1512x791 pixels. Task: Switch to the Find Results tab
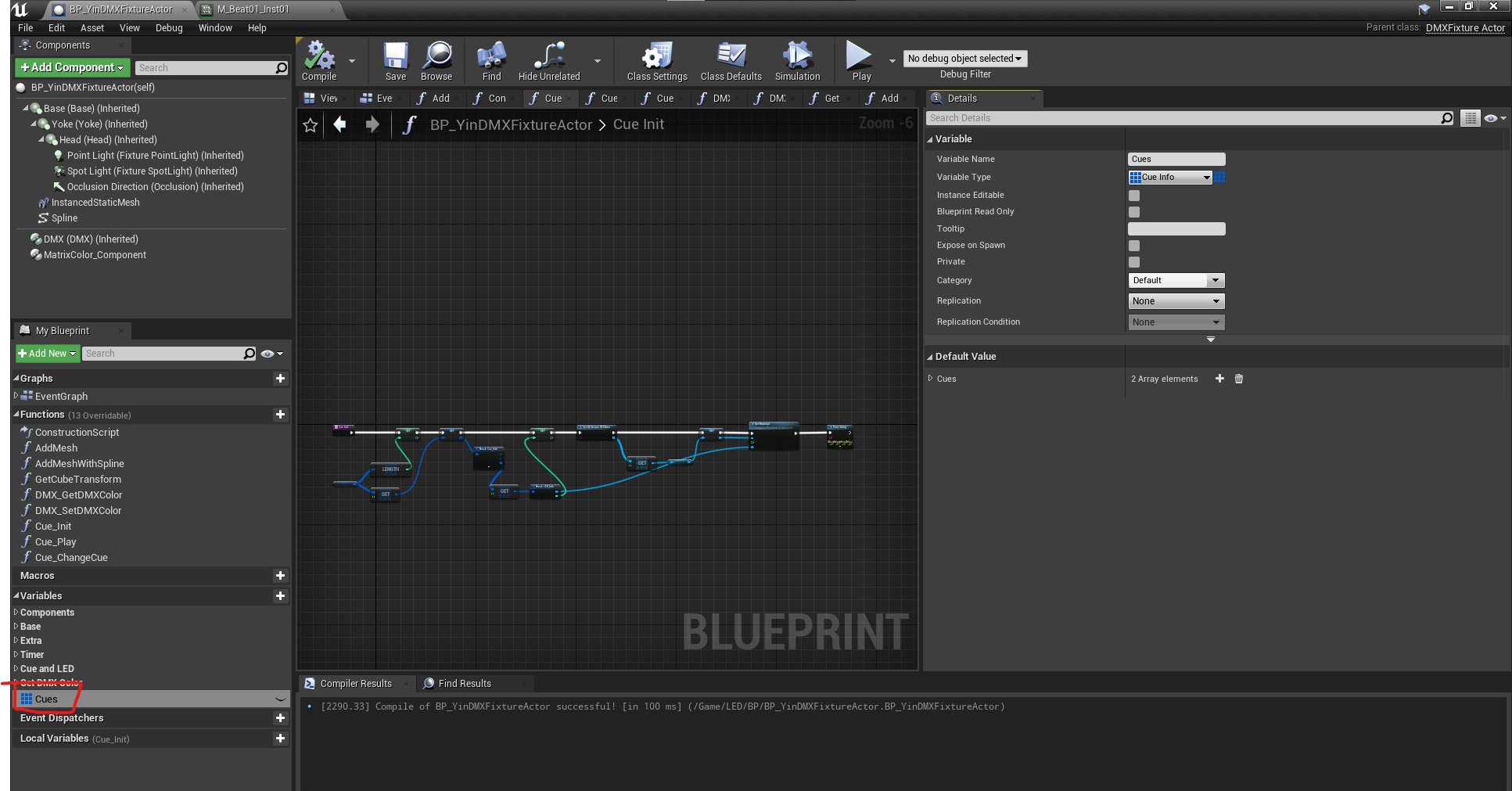(465, 684)
